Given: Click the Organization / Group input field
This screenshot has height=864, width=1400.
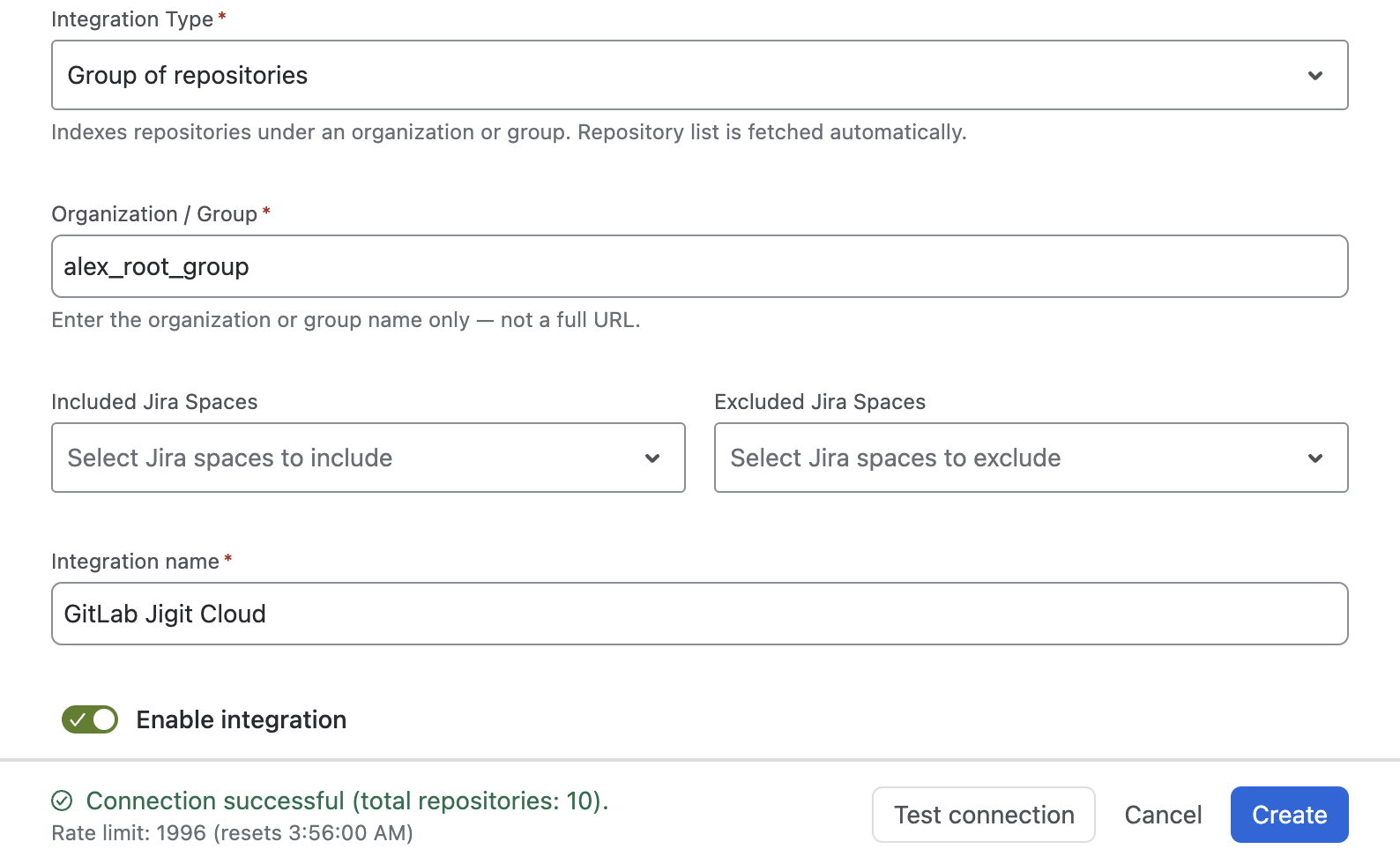Looking at the screenshot, I should point(700,266).
